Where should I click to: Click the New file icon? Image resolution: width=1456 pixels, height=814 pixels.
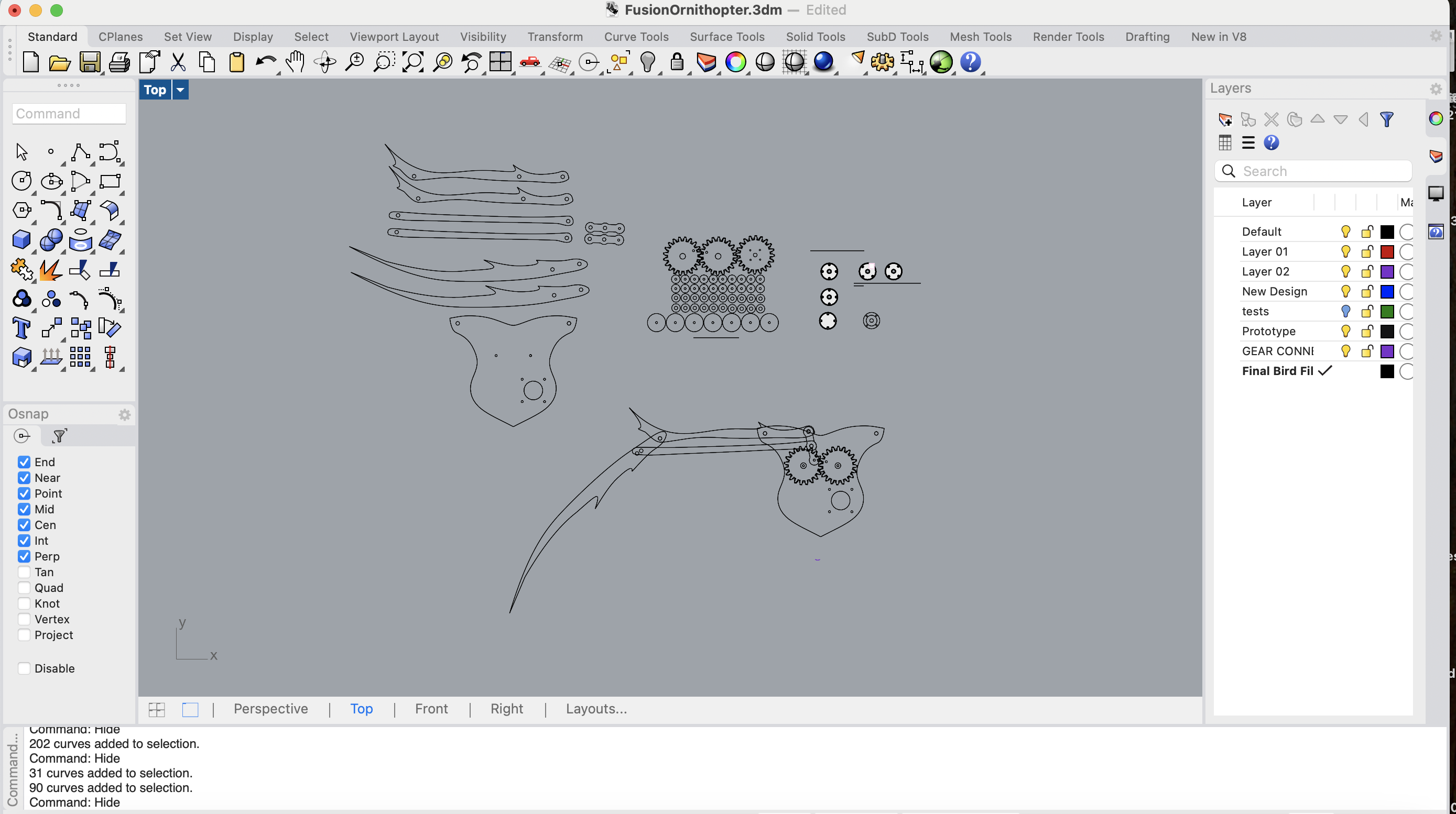[31, 62]
